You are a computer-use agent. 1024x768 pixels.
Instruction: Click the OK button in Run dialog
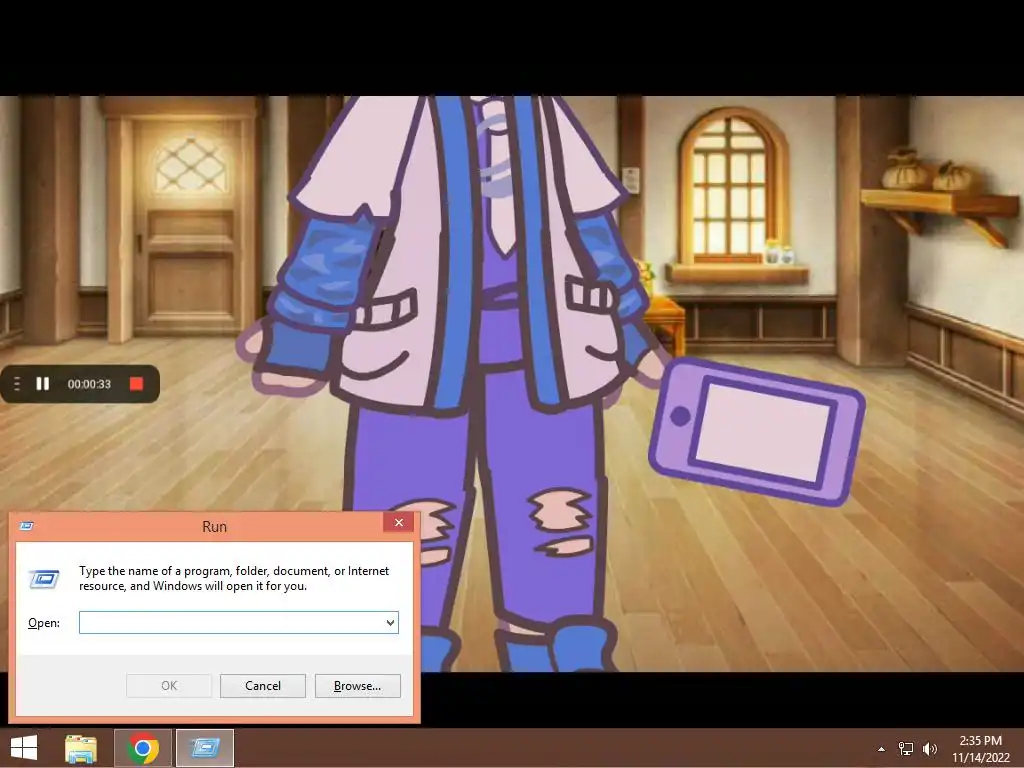click(x=168, y=686)
